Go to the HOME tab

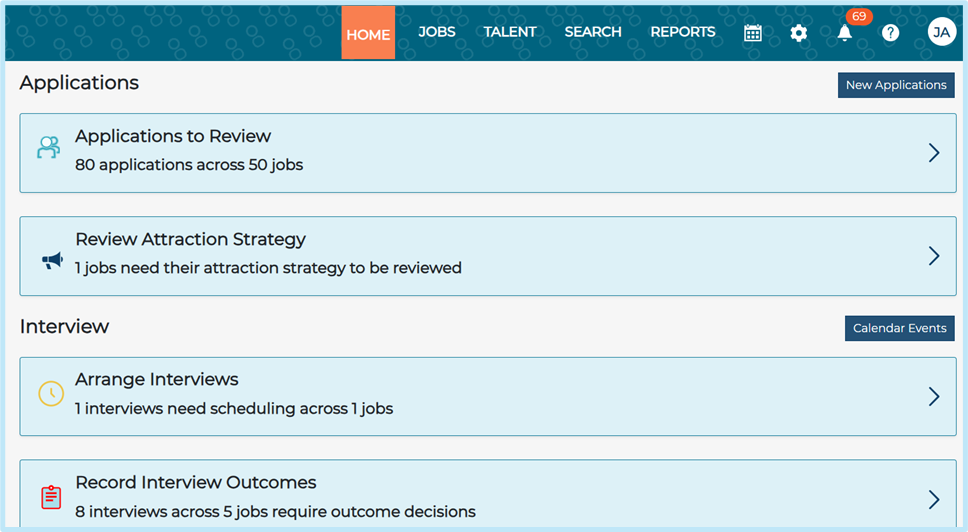pos(368,33)
